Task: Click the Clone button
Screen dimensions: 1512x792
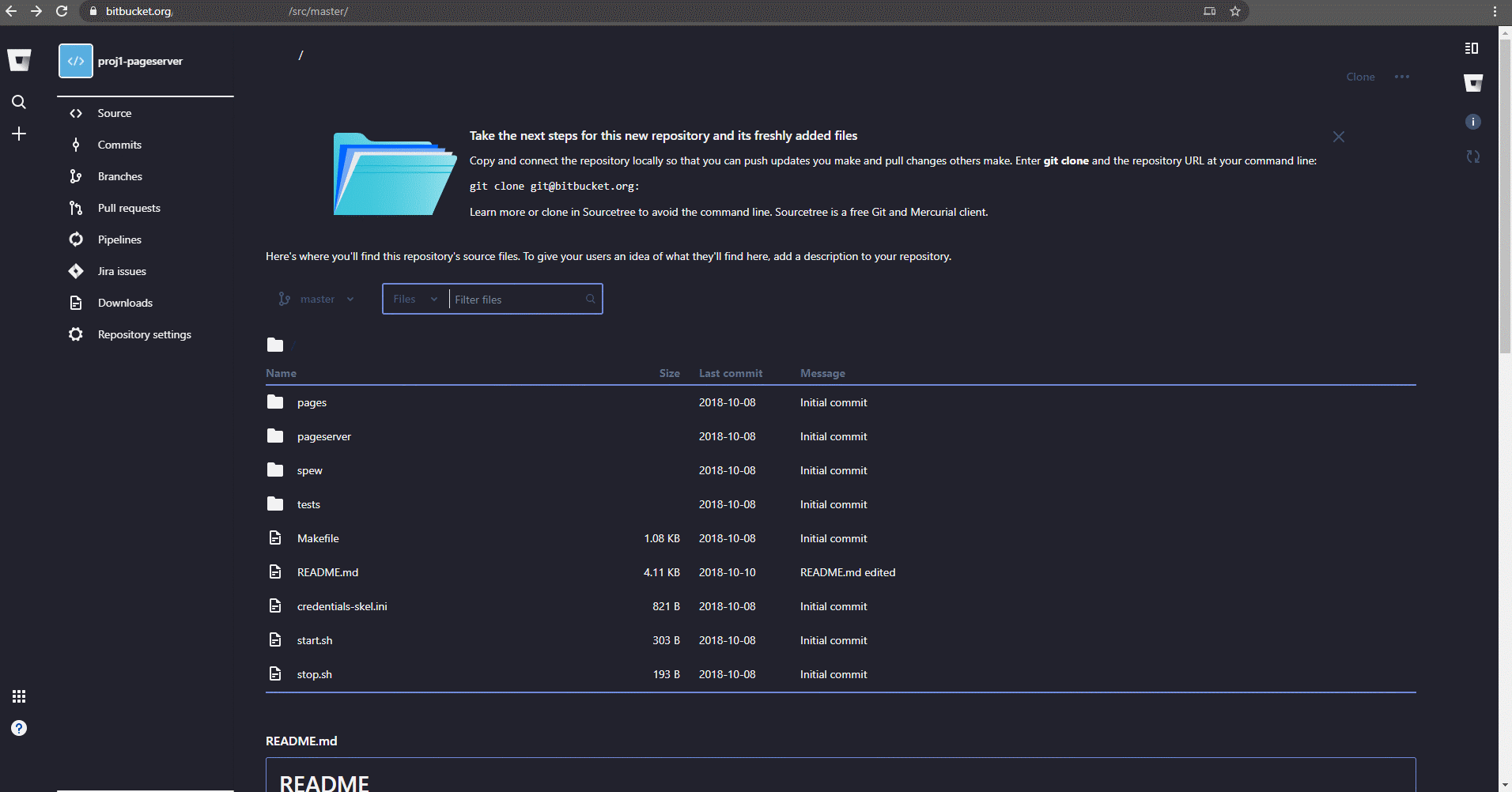Action: [x=1359, y=77]
